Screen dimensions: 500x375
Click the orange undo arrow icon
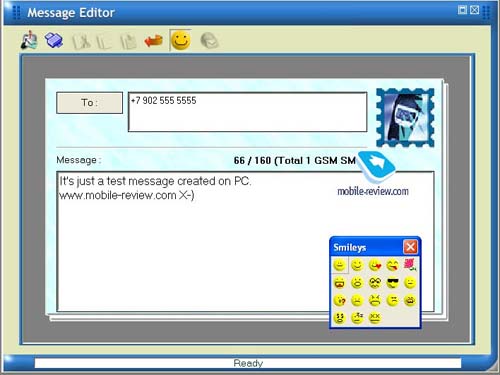tap(154, 41)
